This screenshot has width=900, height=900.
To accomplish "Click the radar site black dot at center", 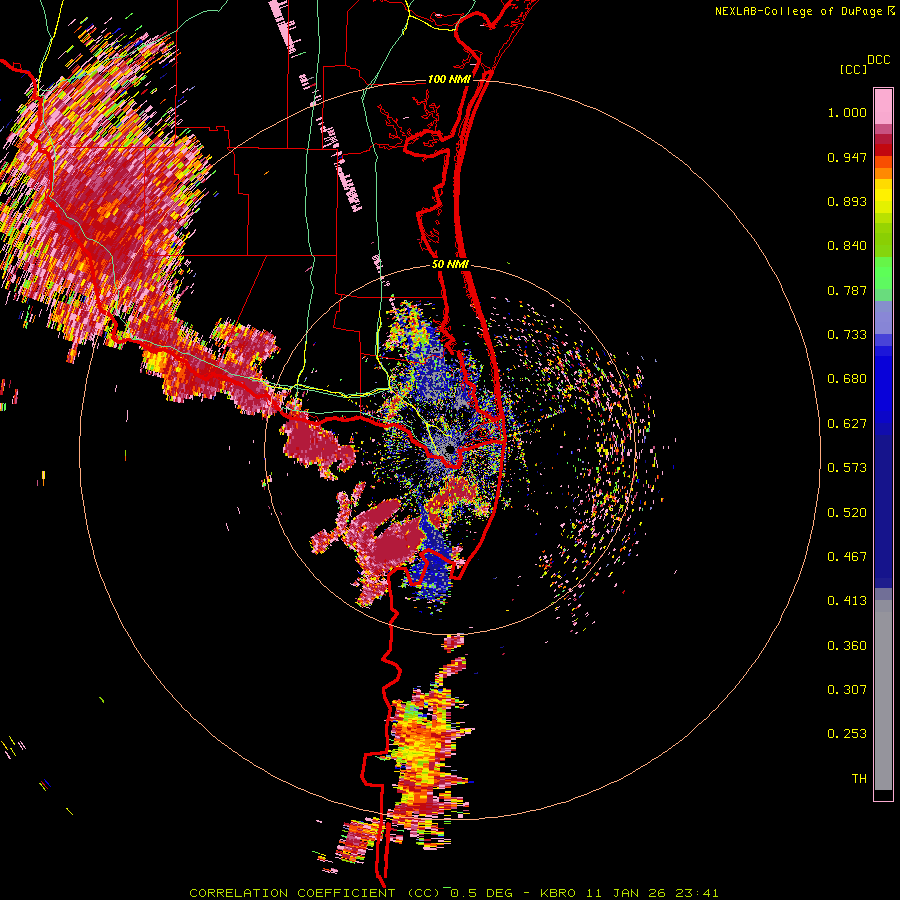I will tap(449, 448).
